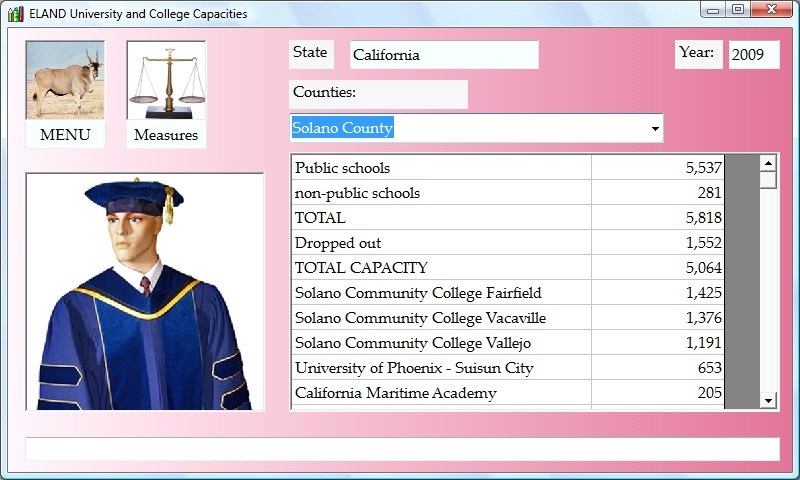Select the Public schools row
This screenshot has width=800, height=480.
click(x=440, y=168)
